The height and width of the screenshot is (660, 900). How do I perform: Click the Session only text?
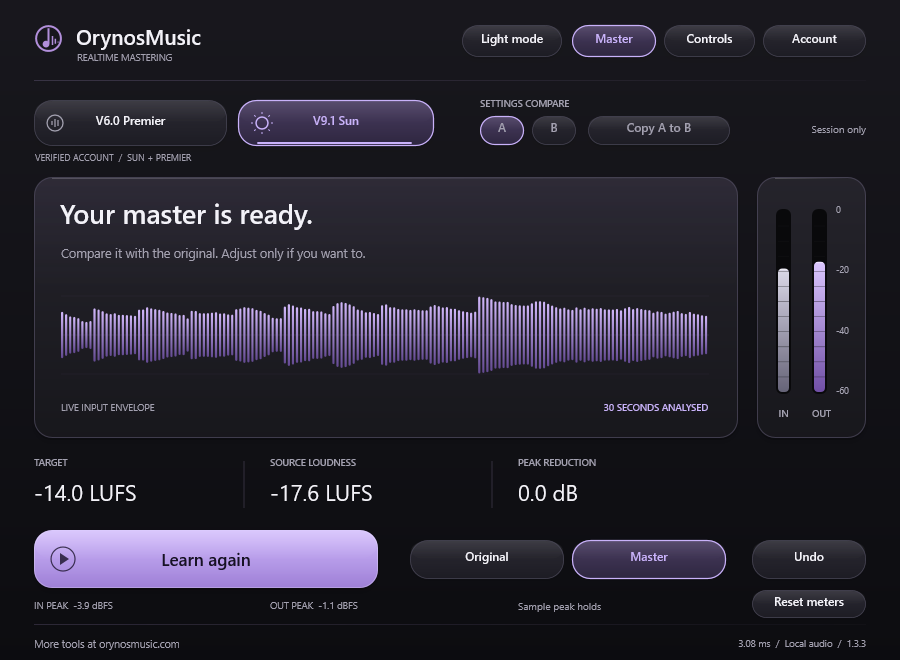point(838,130)
